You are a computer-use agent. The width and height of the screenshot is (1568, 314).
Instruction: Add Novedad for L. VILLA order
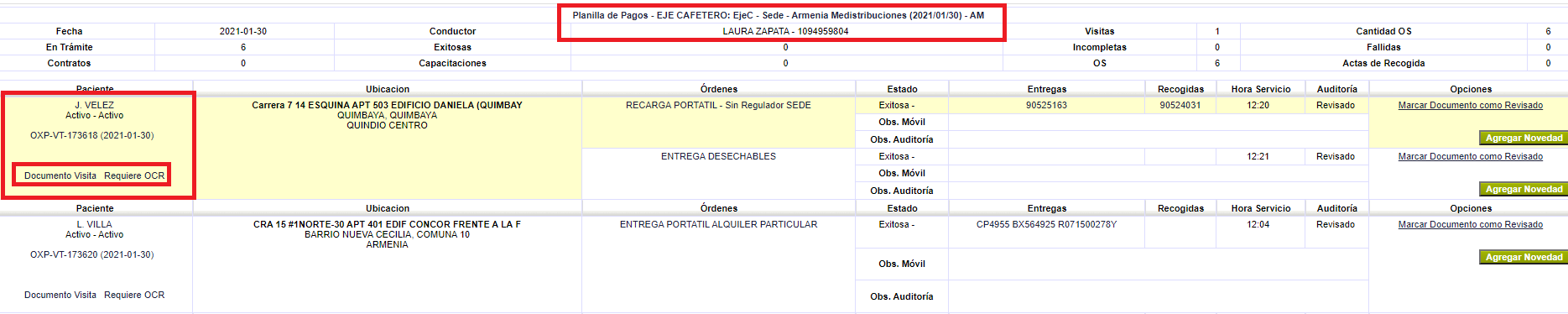point(1524,257)
